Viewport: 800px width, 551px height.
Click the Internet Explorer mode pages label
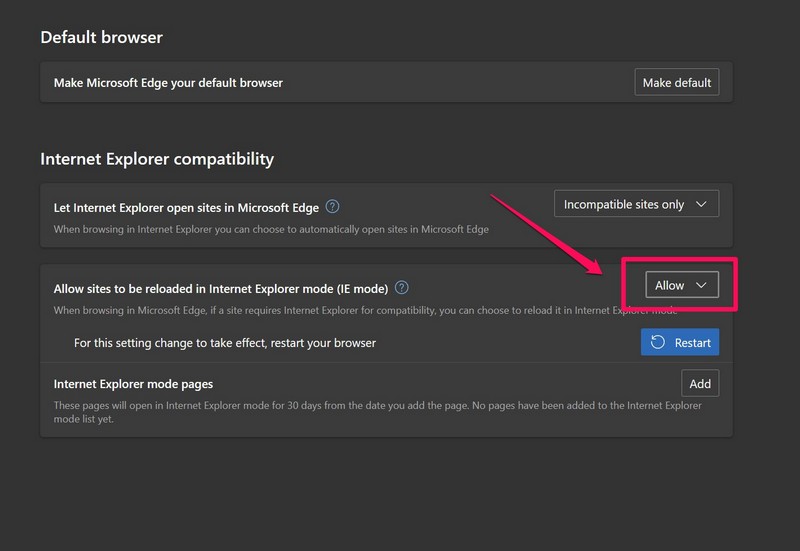pyautogui.click(x=133, y=383)
